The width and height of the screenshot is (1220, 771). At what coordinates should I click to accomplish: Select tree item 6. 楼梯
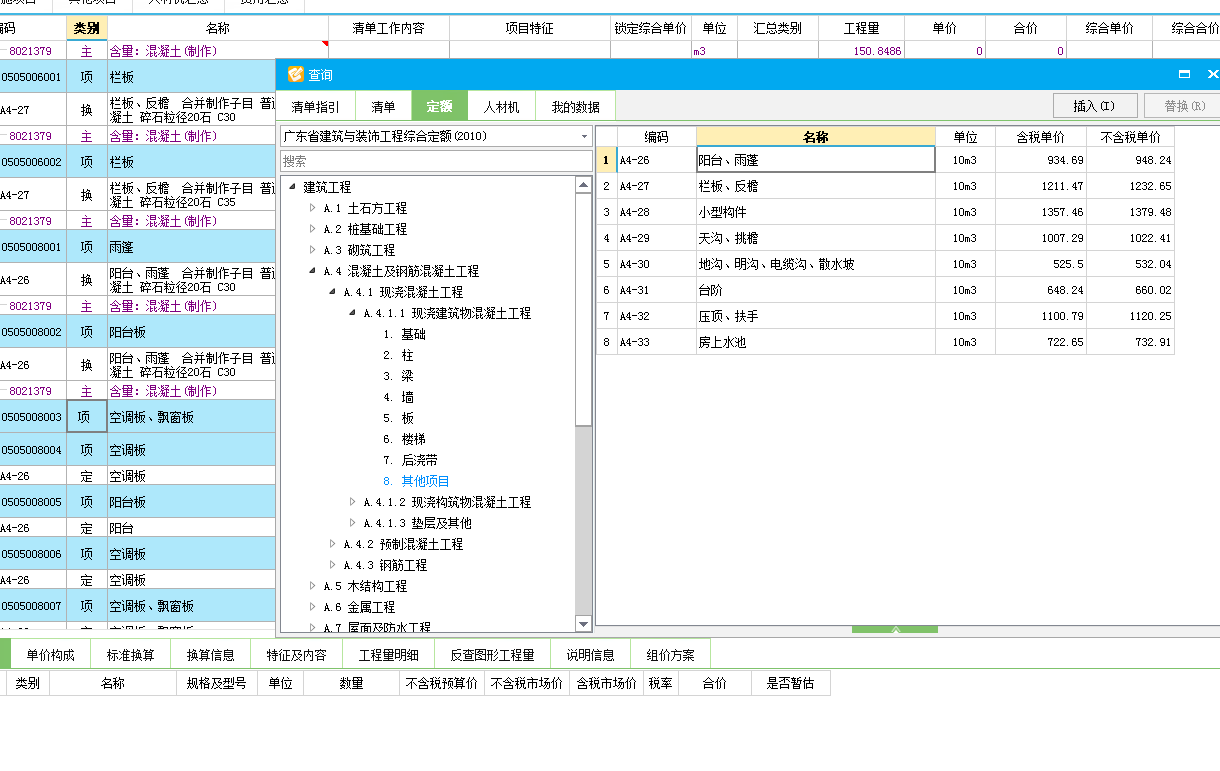click(x=404, y=439)
